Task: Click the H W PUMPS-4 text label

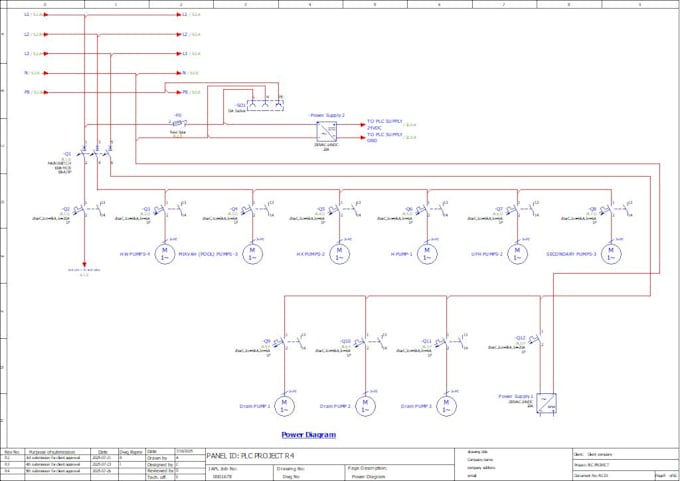Action: [135, 254]
